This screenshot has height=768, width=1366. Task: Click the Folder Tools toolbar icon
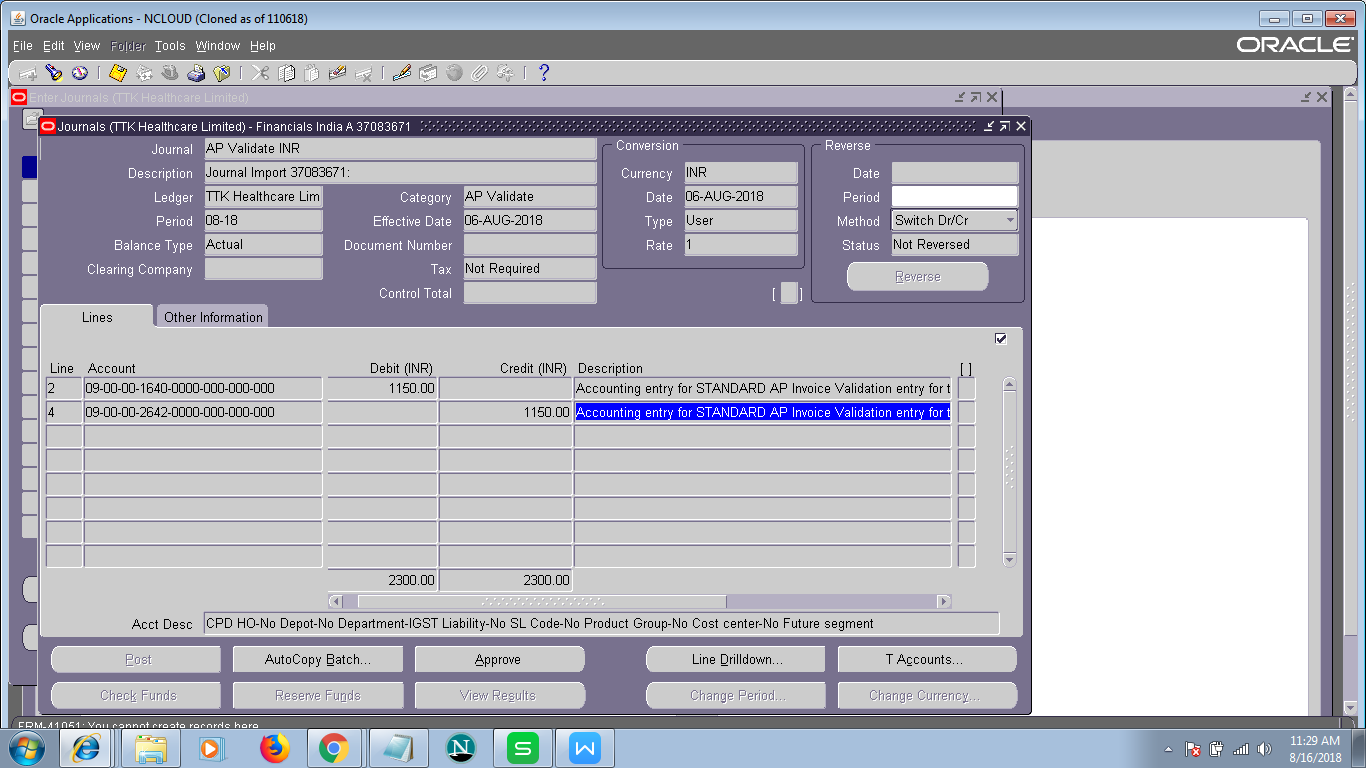pyautogui.click(x=506, y=73)
